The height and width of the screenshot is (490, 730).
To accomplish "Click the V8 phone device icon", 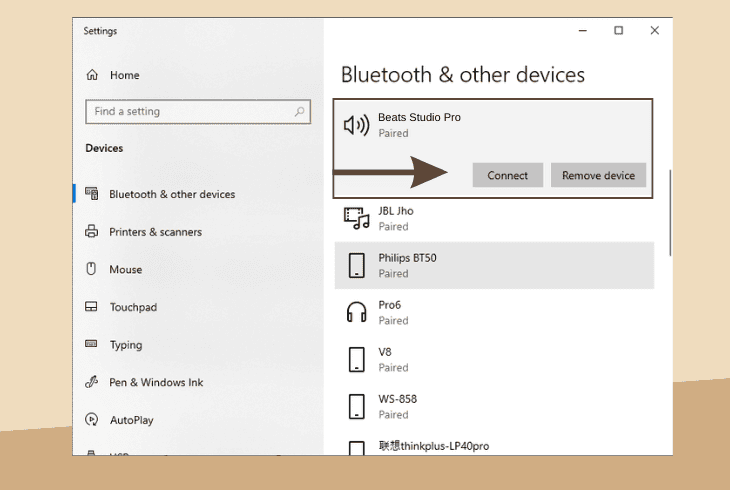I will tap(357, 359).
